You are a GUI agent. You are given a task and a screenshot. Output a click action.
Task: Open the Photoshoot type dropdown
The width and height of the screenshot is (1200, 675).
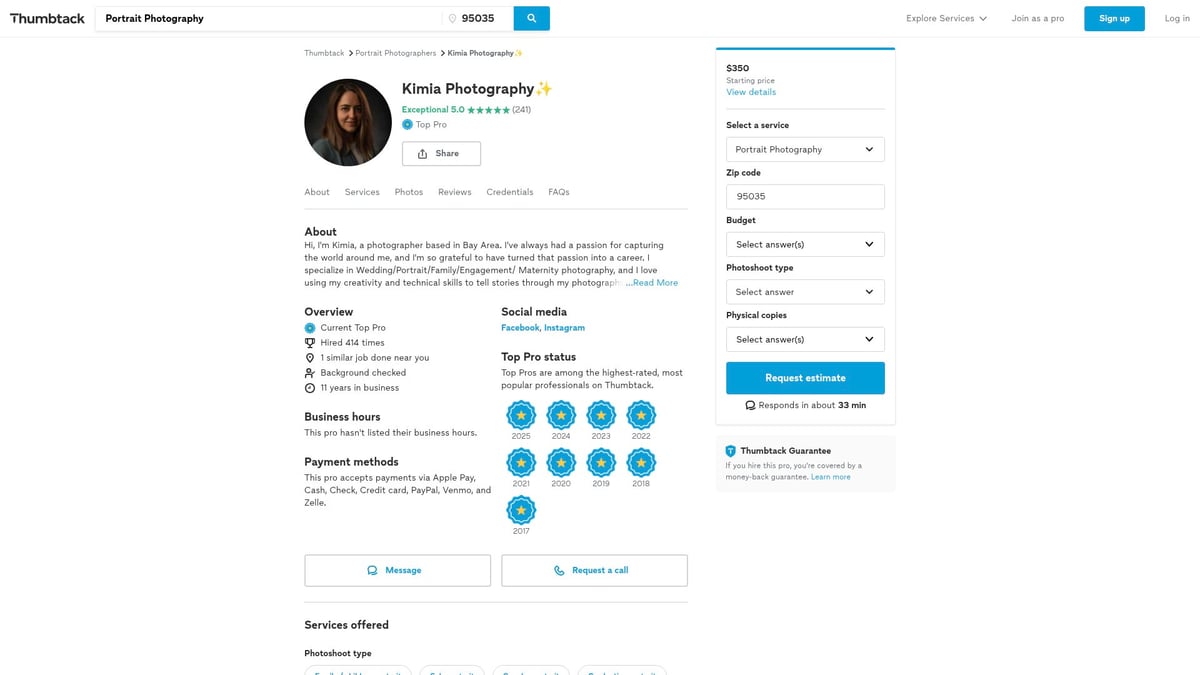coord(805,292)
